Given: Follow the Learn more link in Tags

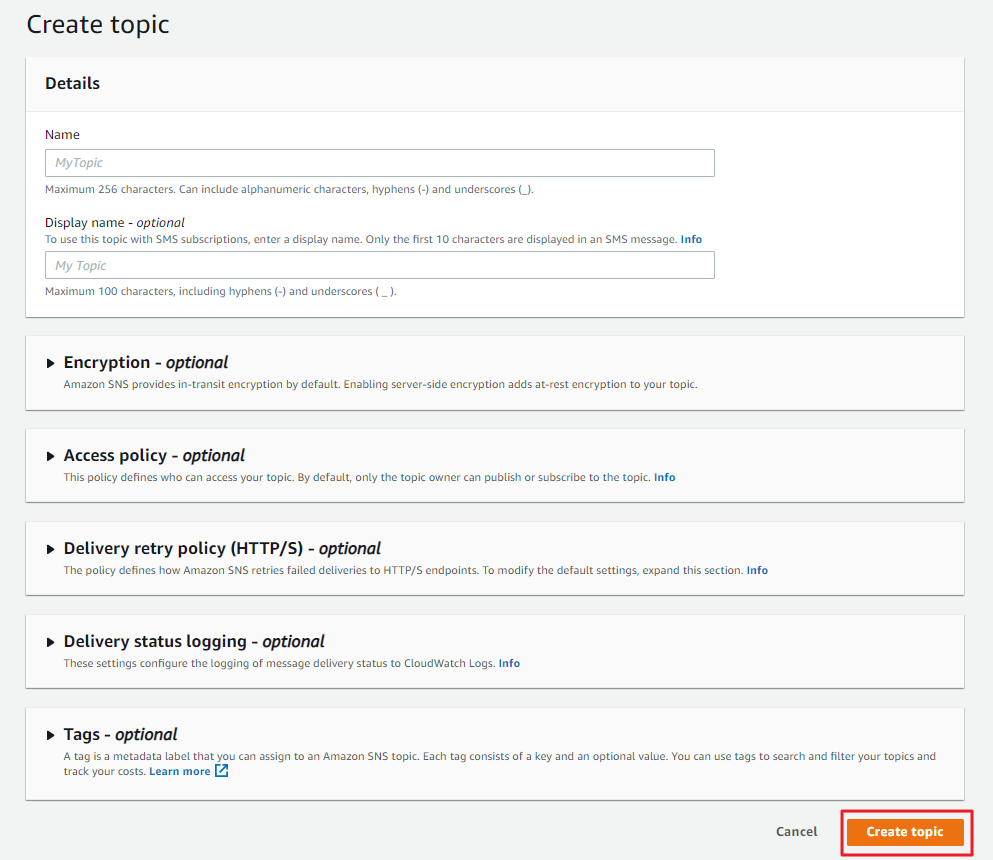Looking at the screenshot, I should pos(180,772).
